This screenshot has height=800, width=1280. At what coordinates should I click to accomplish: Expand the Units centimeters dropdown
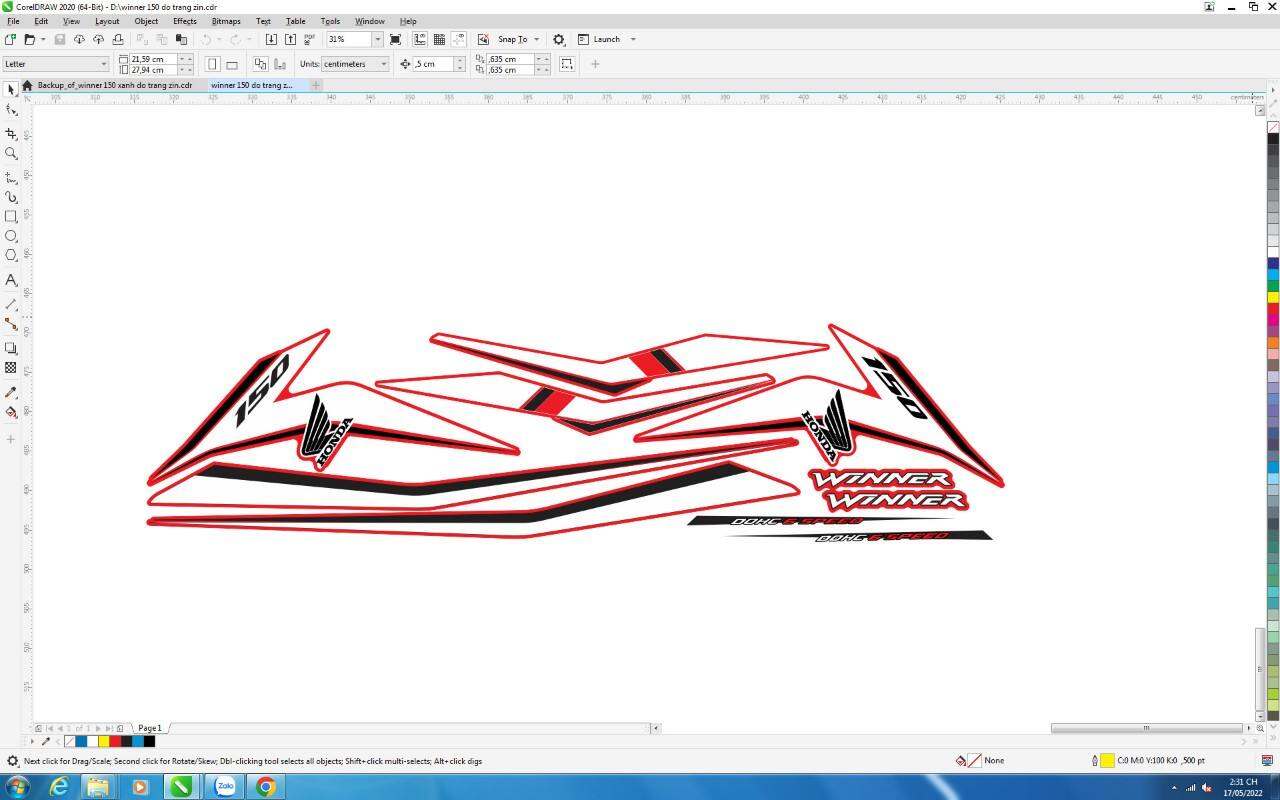coord(383,64)
